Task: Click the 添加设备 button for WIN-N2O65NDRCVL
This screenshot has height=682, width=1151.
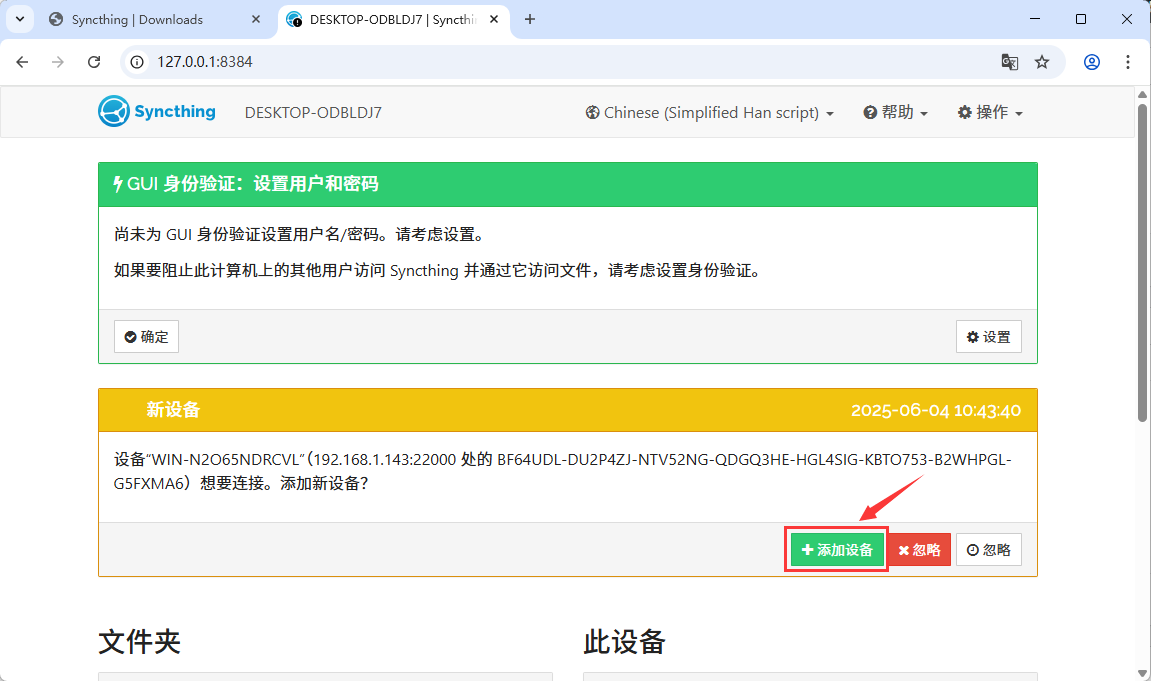Action: (x=836, y=549)
